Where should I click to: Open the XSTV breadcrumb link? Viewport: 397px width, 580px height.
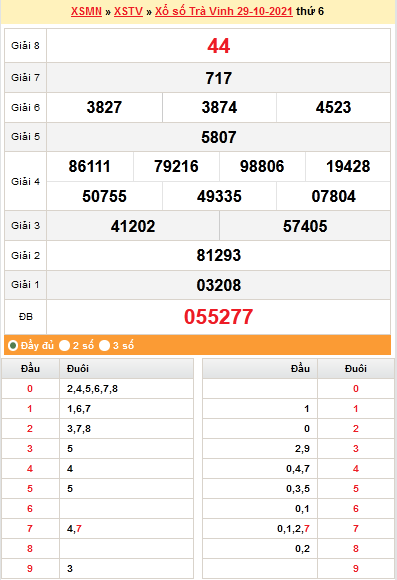[128, 11]
